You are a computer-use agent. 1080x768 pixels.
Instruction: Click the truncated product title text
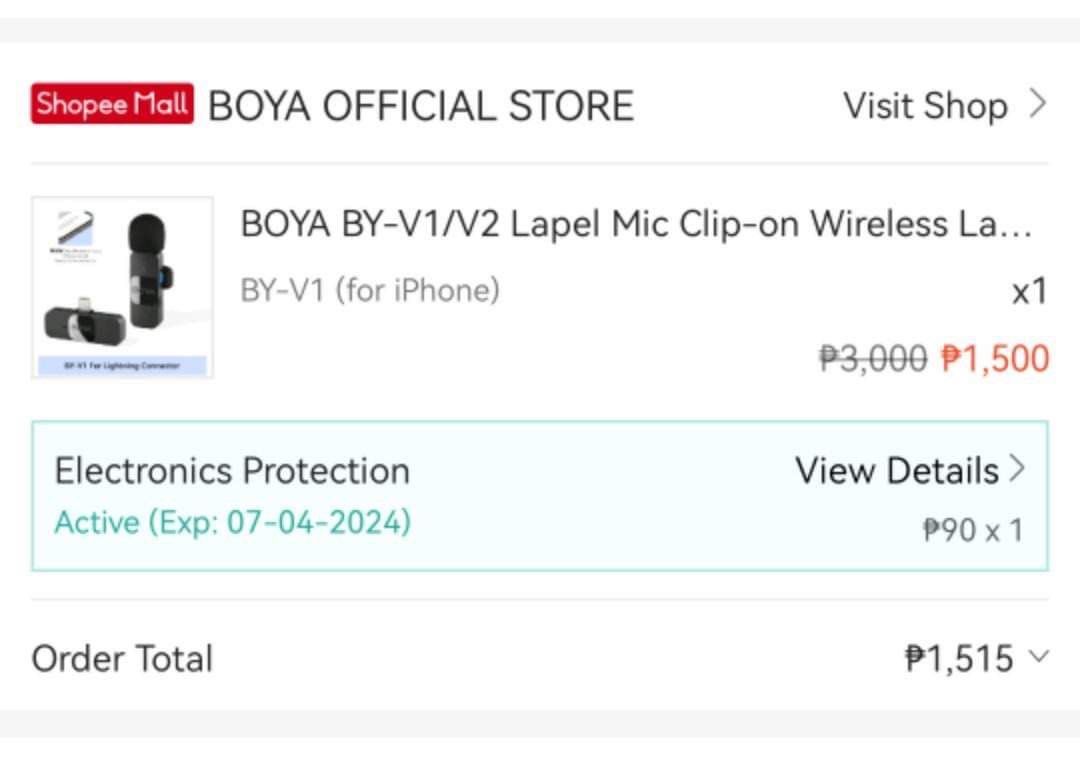tap(640, 223)
